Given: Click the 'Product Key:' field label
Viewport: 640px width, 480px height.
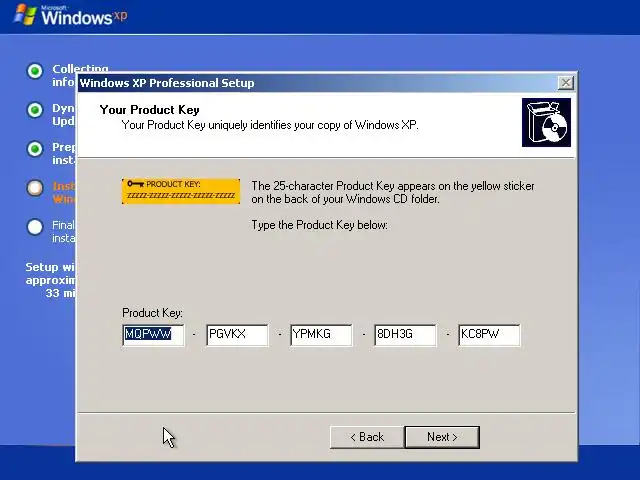Looking at the screenshot, I should [152, 313].
